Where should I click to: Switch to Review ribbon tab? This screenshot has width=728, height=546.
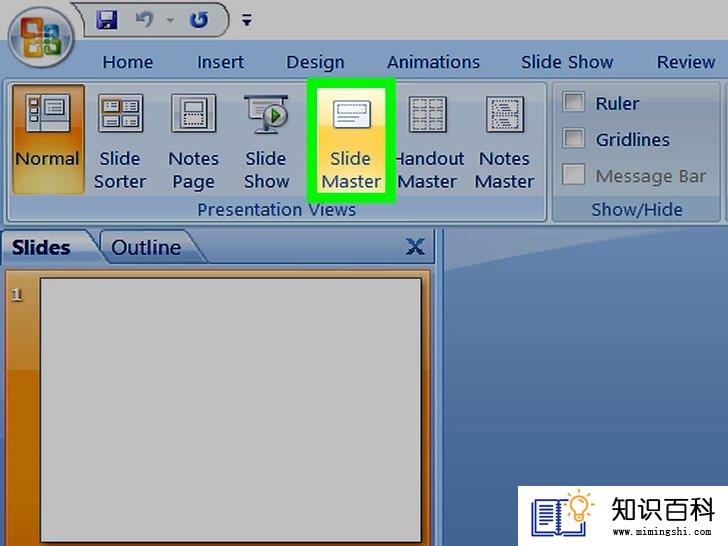[686, 62]
